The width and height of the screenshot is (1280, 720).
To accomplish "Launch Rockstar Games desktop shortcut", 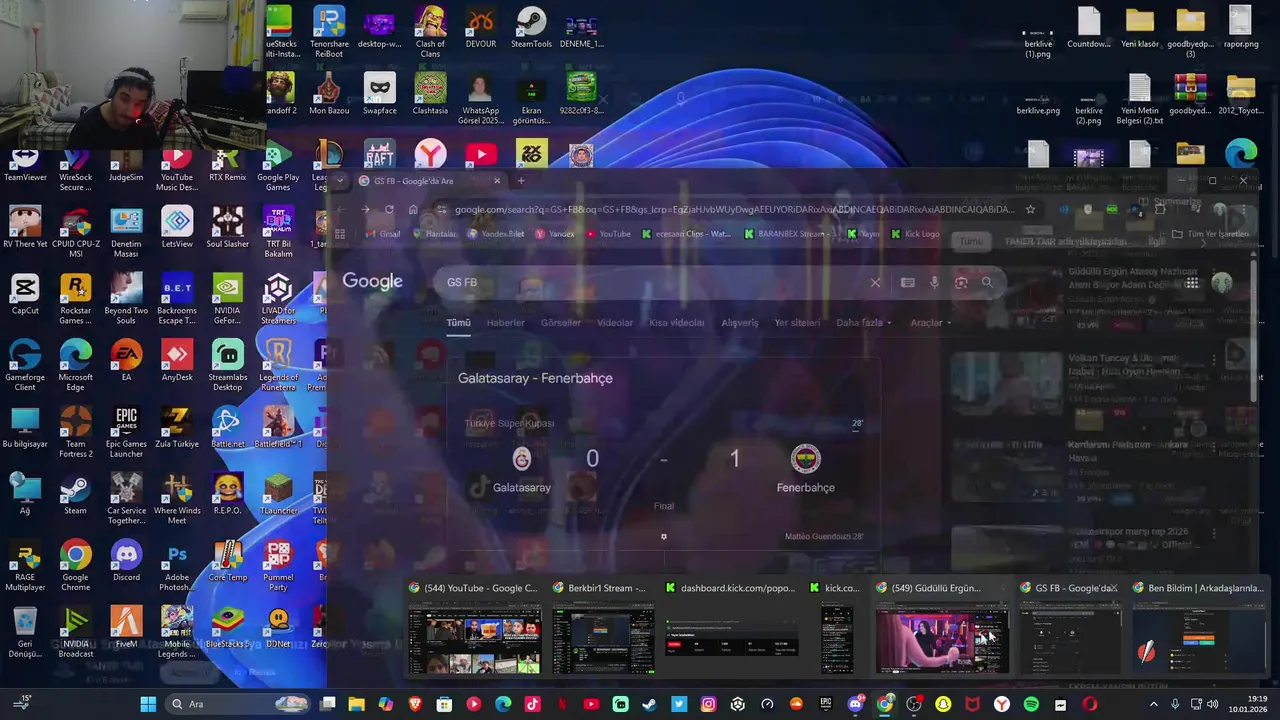I will [x=75, y=299].
